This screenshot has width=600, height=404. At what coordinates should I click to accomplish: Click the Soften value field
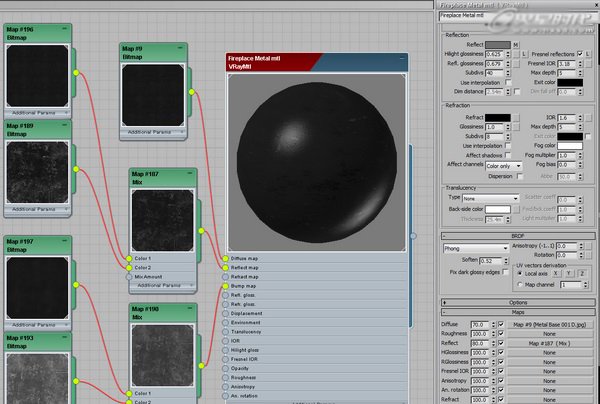click(x=491, y=261)
